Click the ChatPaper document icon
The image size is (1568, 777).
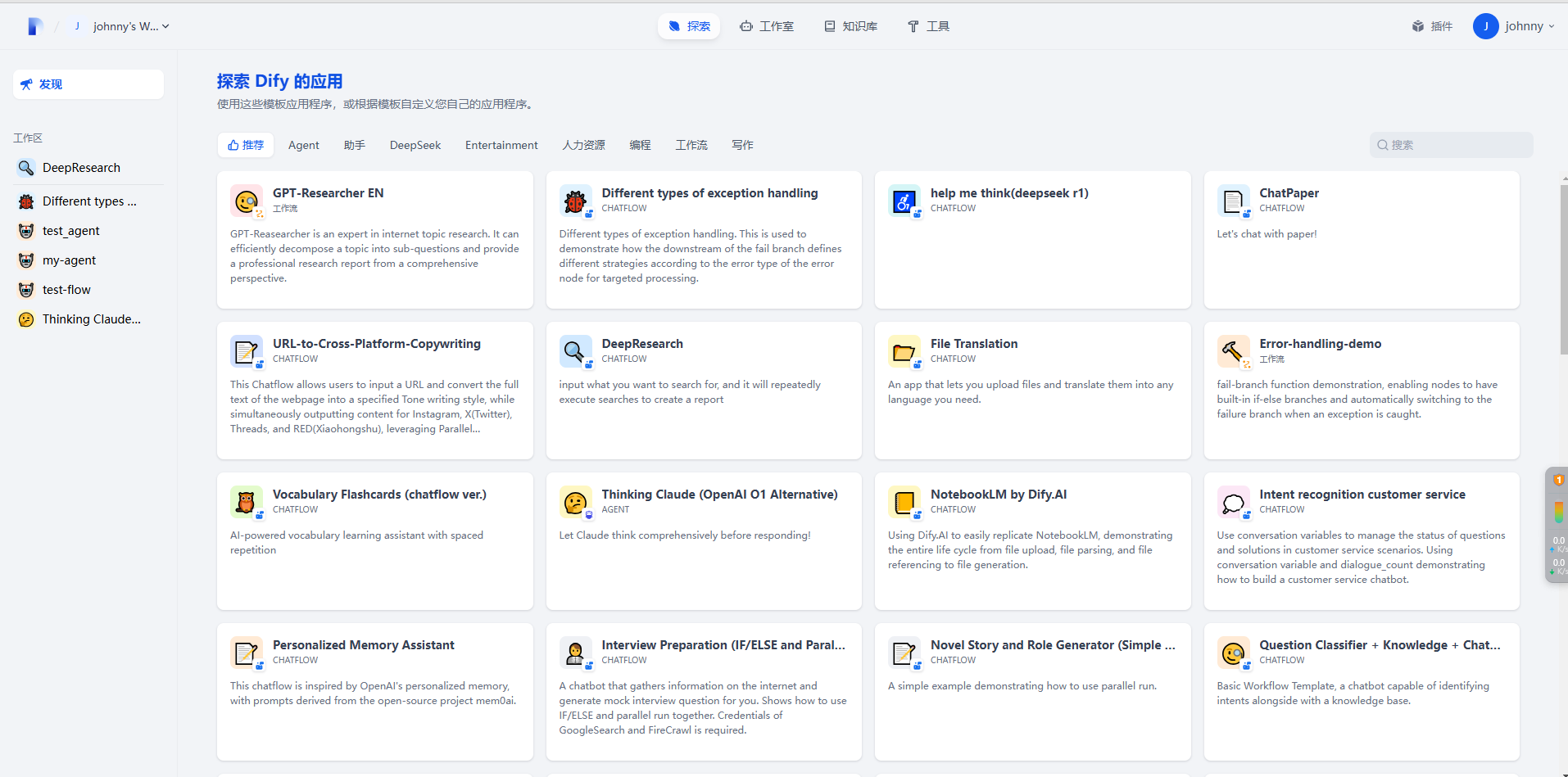tap(1234, 201)
